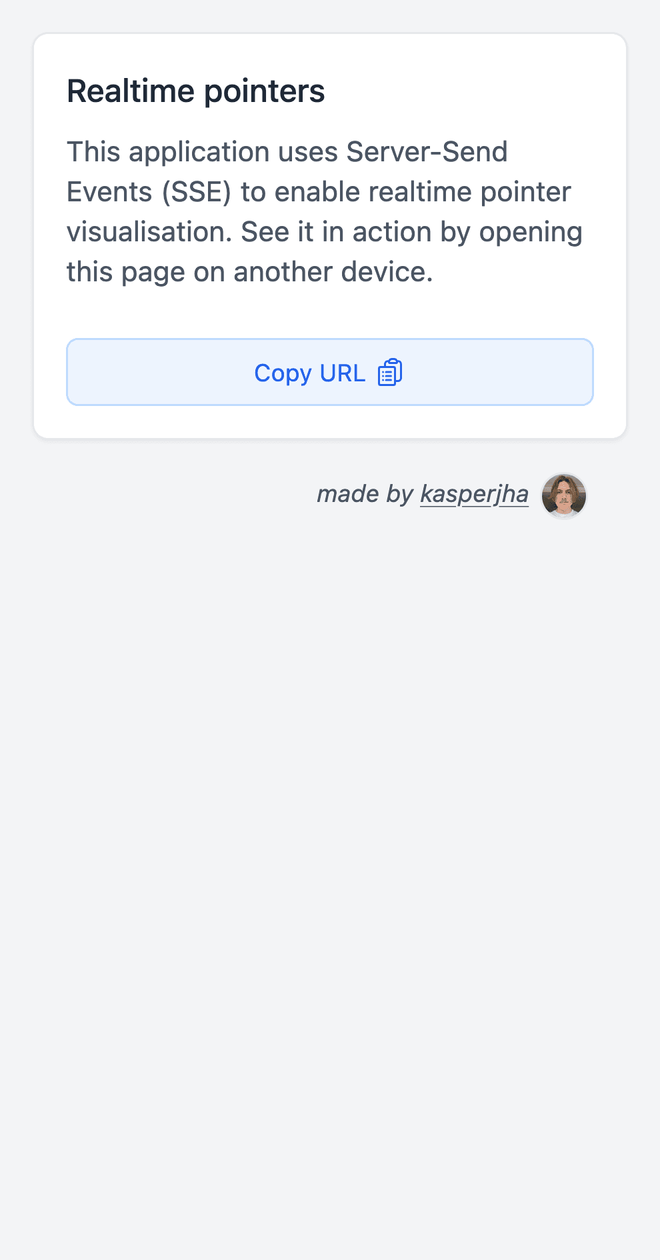This screenshot has height=1260, width=660.
Task: Click the "Realtime pointers" heading
Action: [x=196, y=92]
